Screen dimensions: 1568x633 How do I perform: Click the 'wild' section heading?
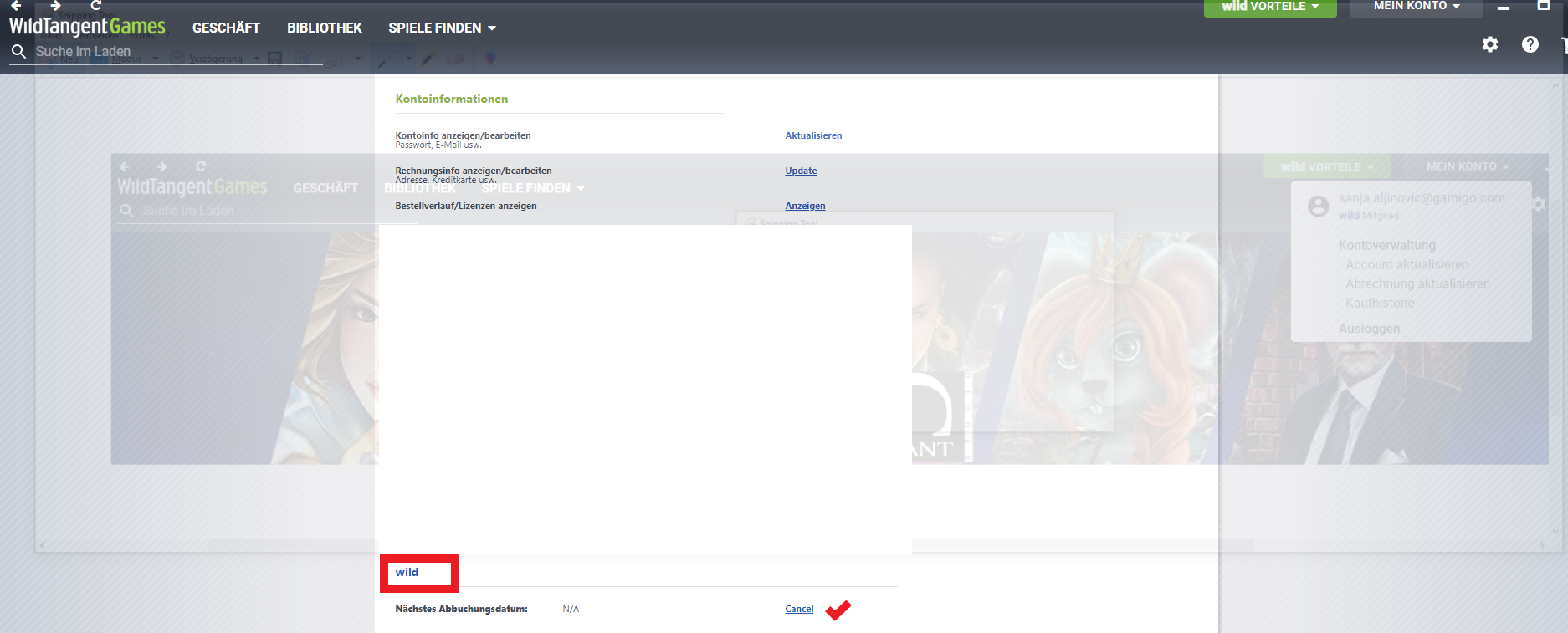pyautogui.click(x=407, y=572)
